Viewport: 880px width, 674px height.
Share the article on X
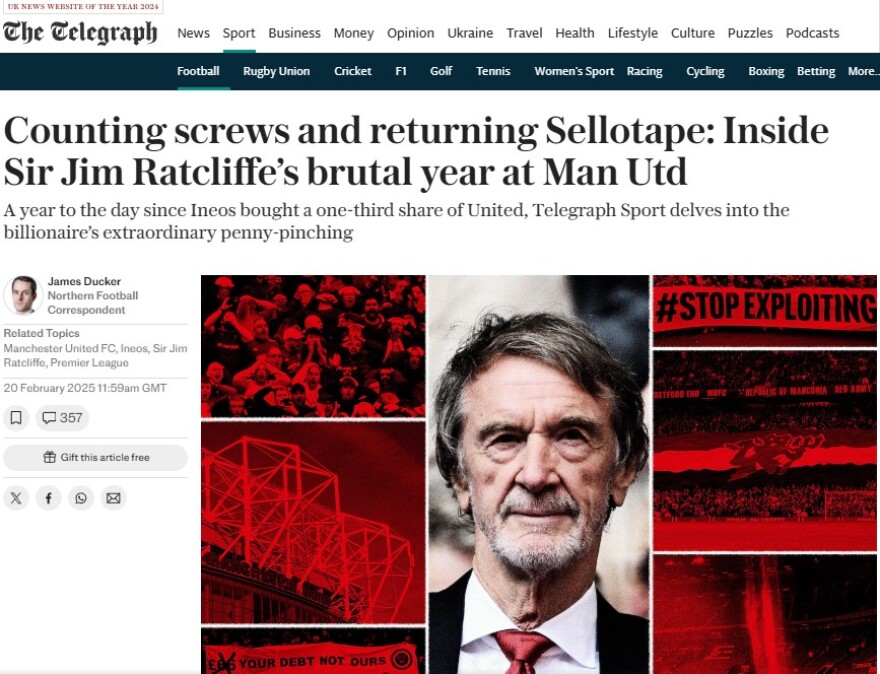pyautogui.click(x=16, y=498)
